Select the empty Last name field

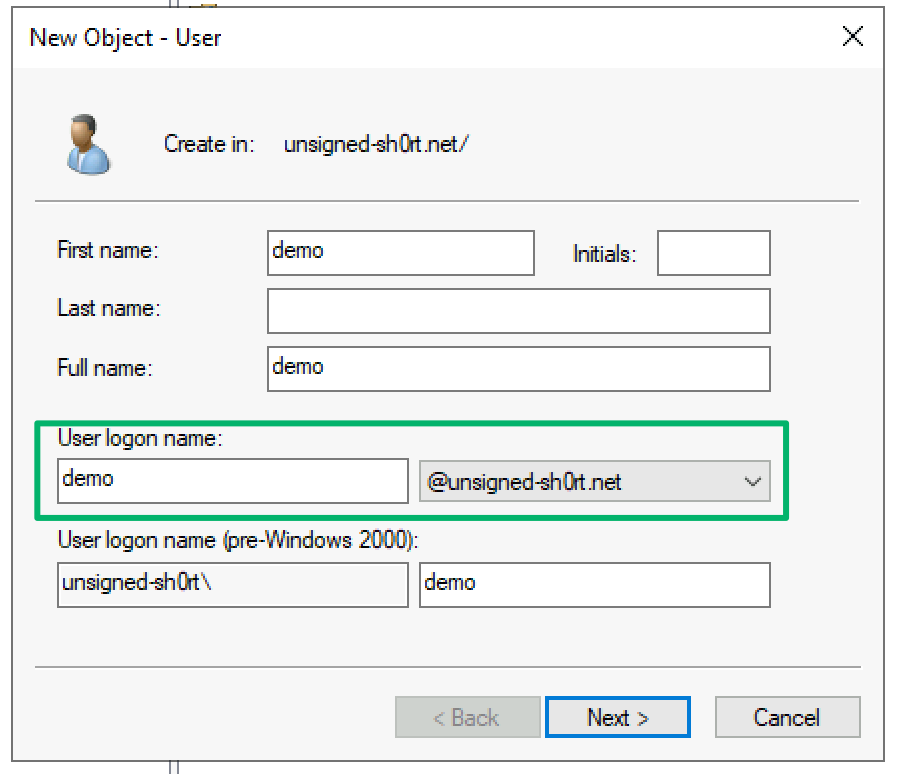(x=518, y=311)
